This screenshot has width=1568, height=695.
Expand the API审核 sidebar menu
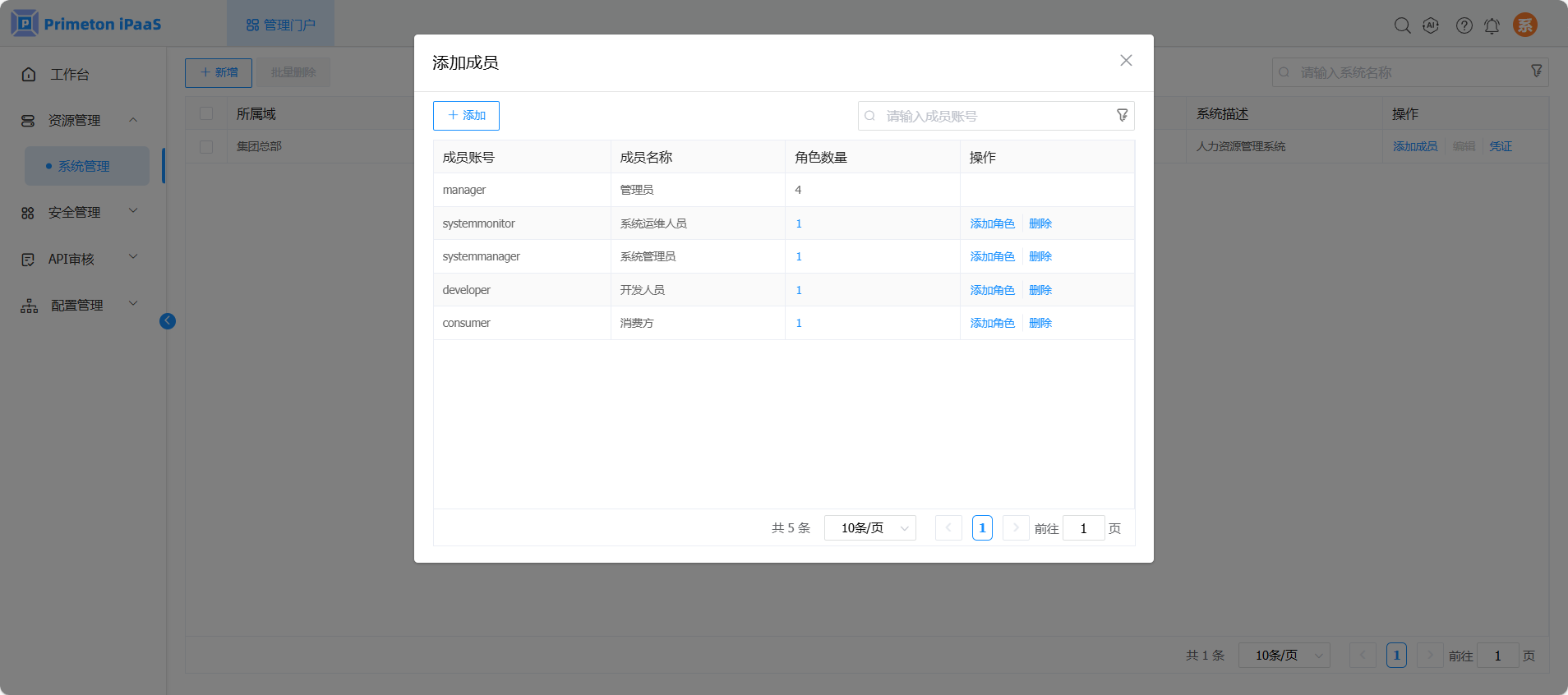point(71,259)
